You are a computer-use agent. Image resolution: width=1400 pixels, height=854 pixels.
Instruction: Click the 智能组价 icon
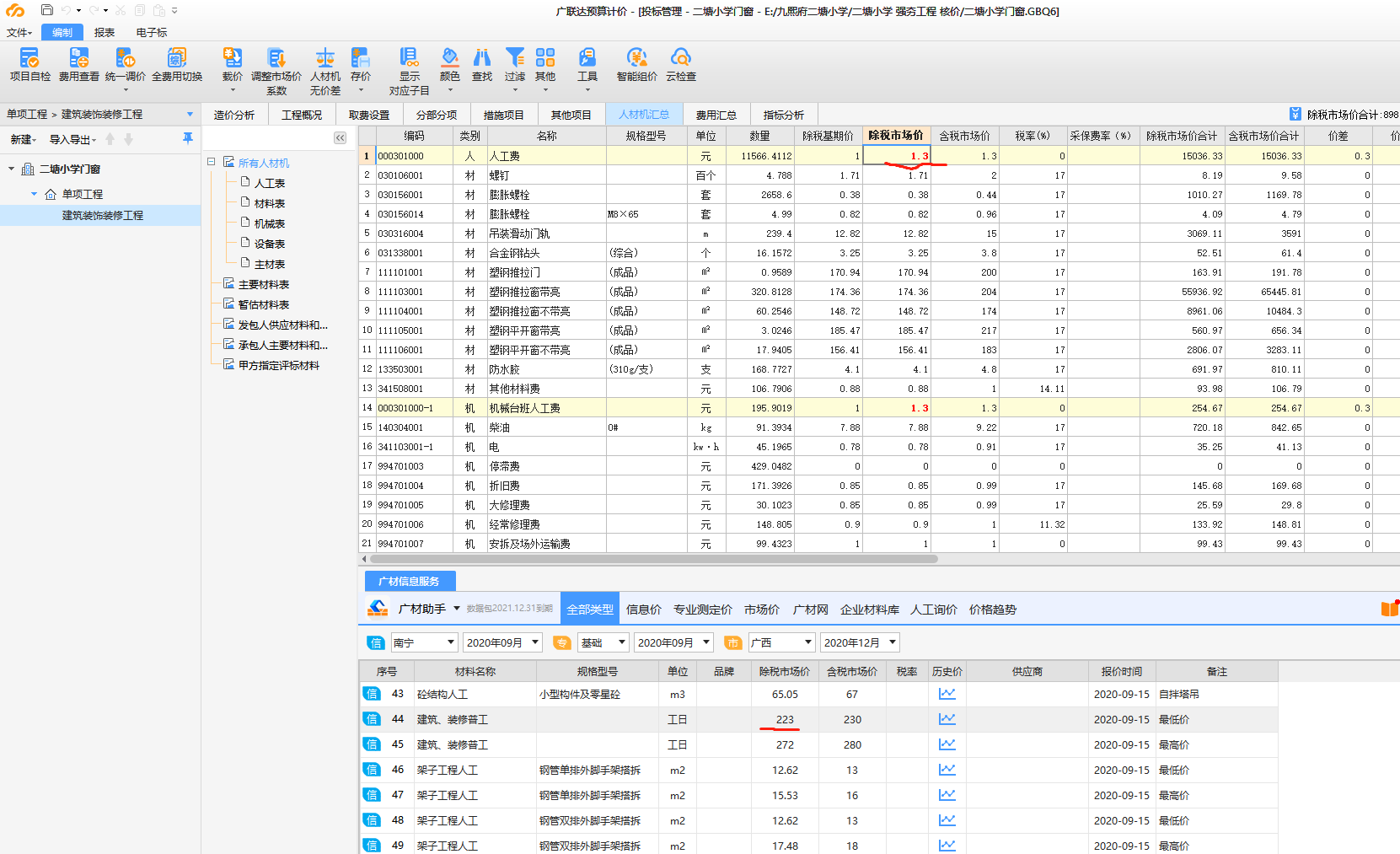coord(636,57)
